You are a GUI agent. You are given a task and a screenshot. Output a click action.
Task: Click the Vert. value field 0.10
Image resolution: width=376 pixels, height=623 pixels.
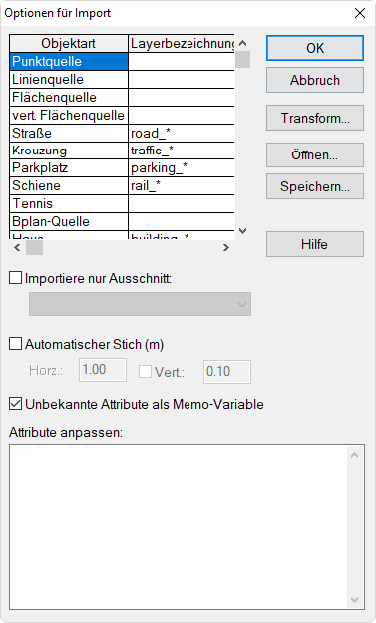click(227, 372)
